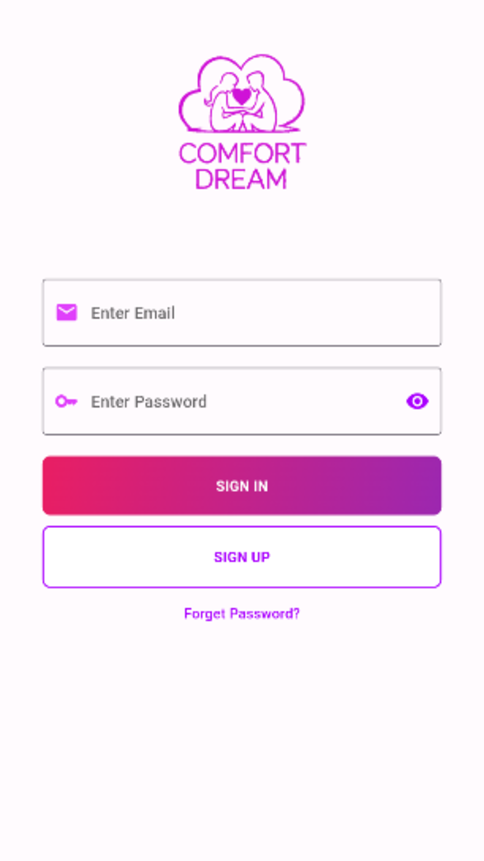Open the Forget Password? link
Image resolution: width=484 pixels, height=861 pixels.
click(242, 614)
